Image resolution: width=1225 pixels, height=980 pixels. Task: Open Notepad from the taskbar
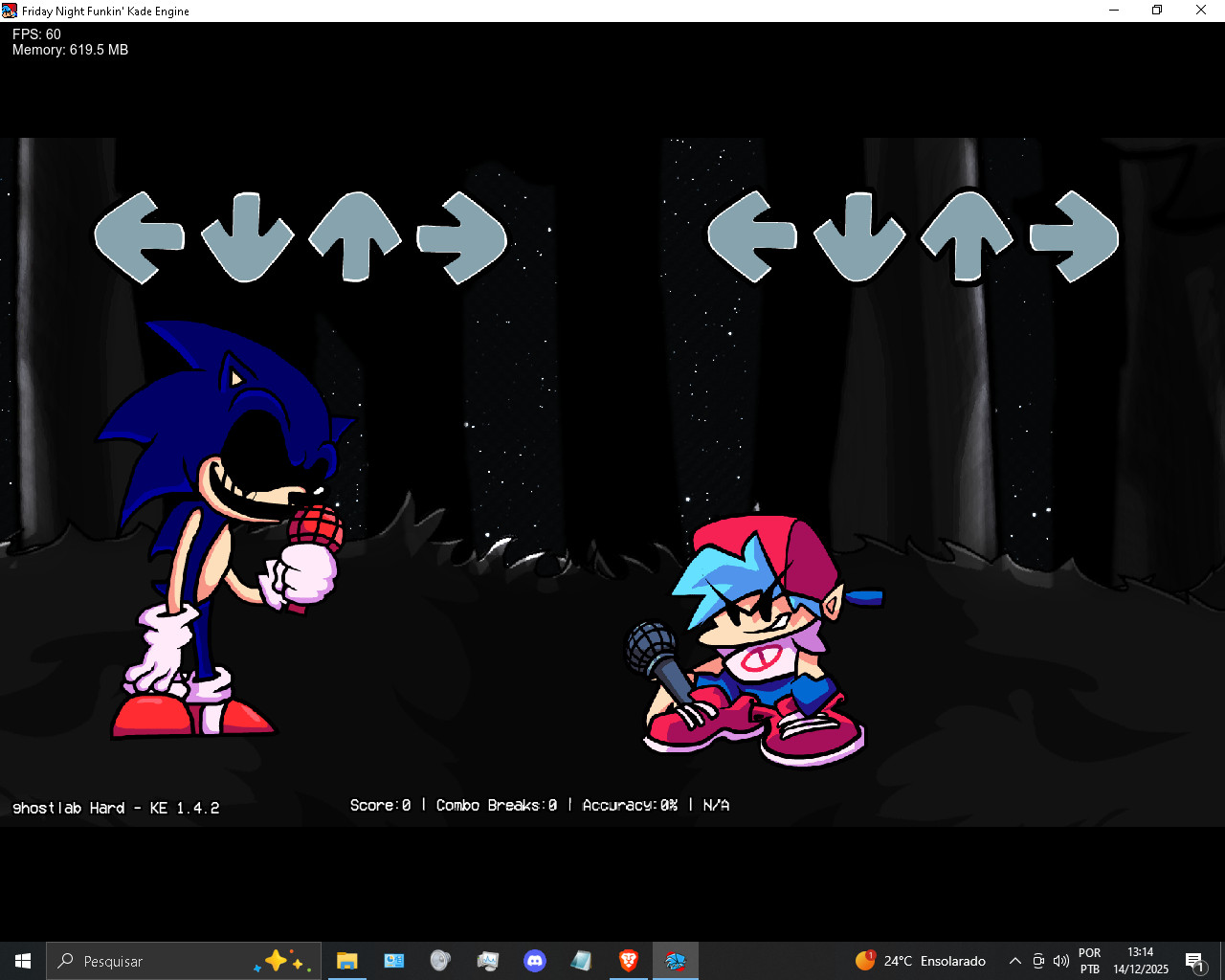tap(581, 961)
